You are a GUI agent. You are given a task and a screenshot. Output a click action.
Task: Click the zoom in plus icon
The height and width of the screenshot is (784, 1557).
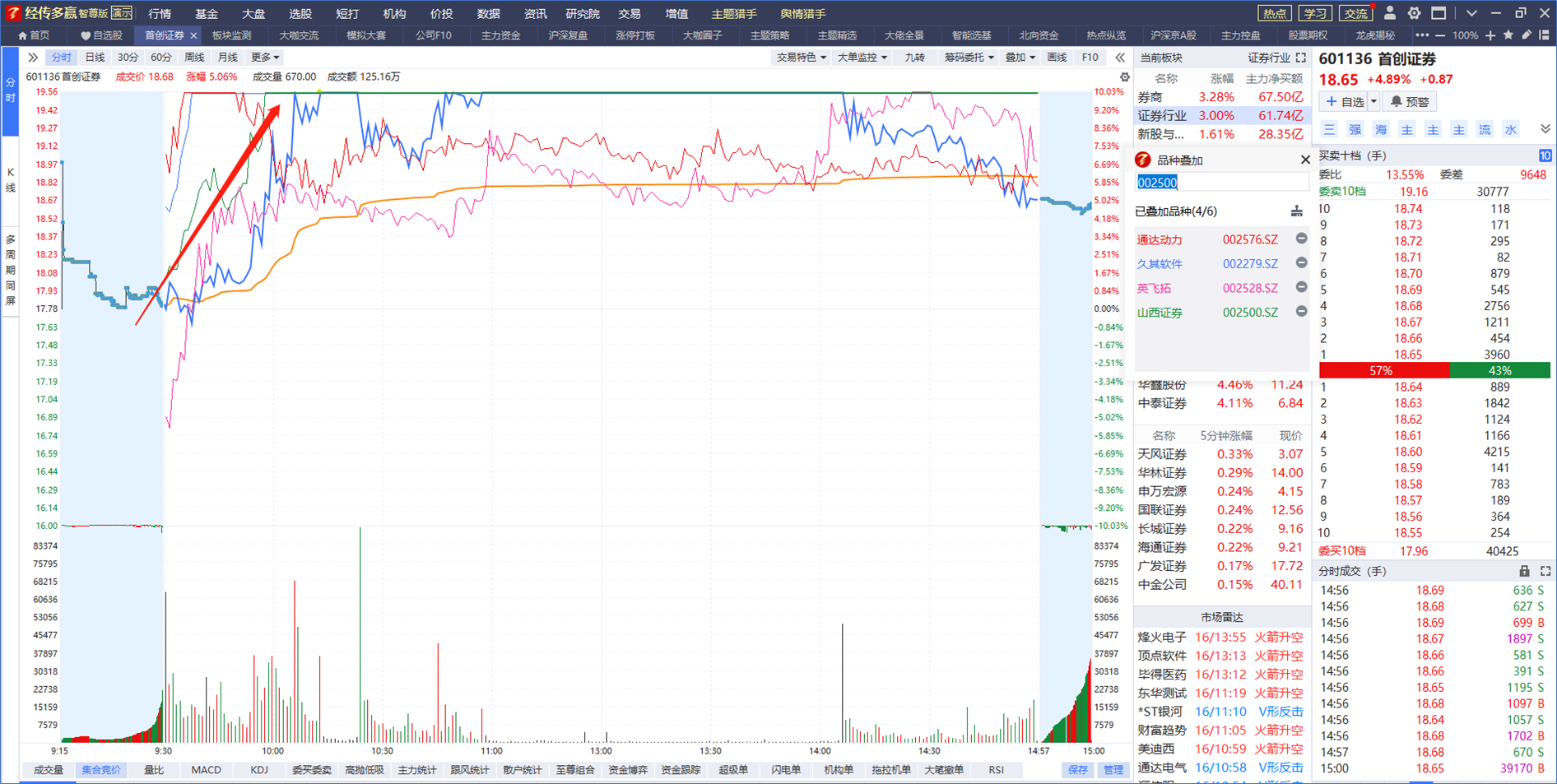(1490, 35)
